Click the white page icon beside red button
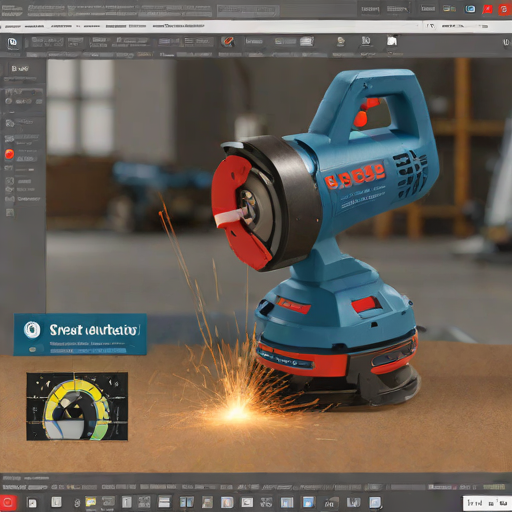The image size is (512, 512). point(32,503)
